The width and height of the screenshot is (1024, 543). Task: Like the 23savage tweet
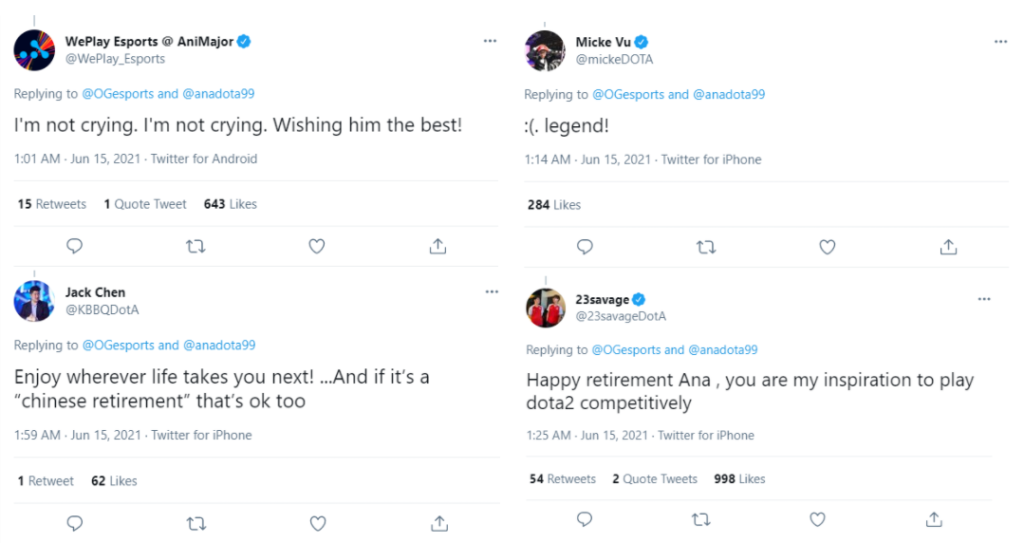point(817,519)
